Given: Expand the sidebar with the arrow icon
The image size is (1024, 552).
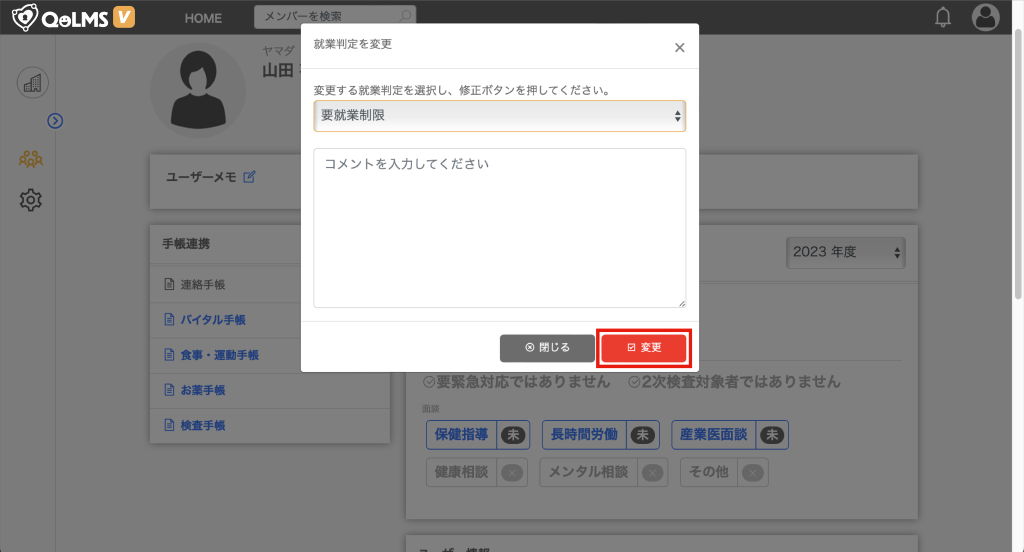Looking at the screenshot, I should 56,120.
